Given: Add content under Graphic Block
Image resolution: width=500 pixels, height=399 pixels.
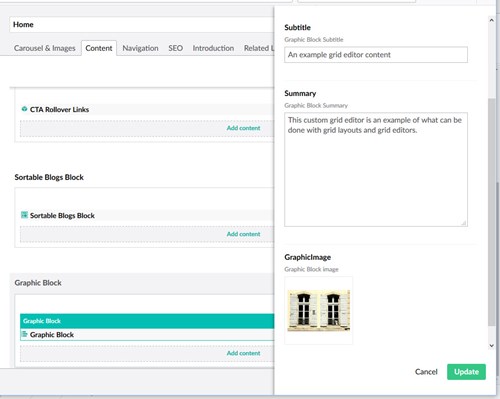Looking at the screenshot, I should [x=243, y=353].
